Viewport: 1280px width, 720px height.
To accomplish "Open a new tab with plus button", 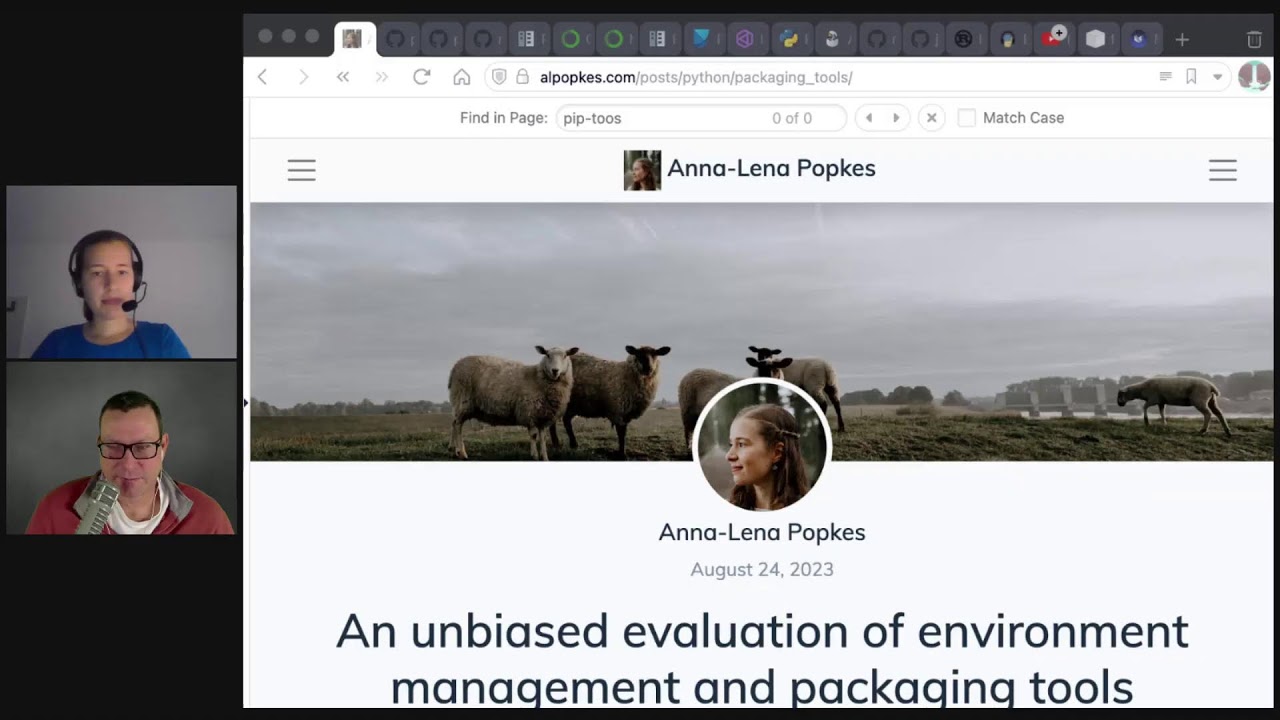I will click(x=1182, y=39).
